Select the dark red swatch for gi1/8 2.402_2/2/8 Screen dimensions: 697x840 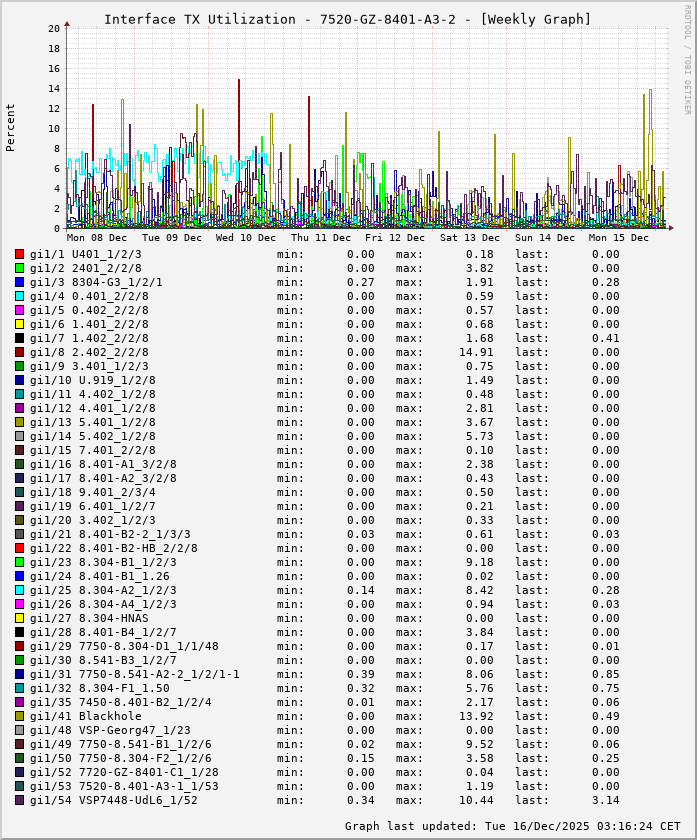click(19, 352)
